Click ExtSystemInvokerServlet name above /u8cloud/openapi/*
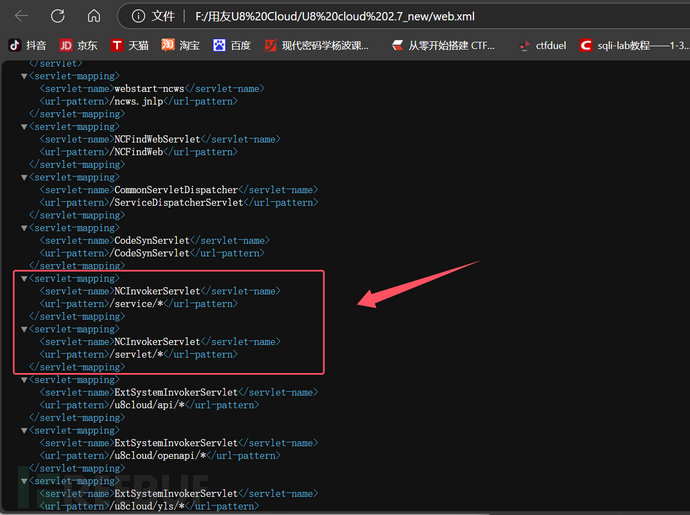 [176, 443]
